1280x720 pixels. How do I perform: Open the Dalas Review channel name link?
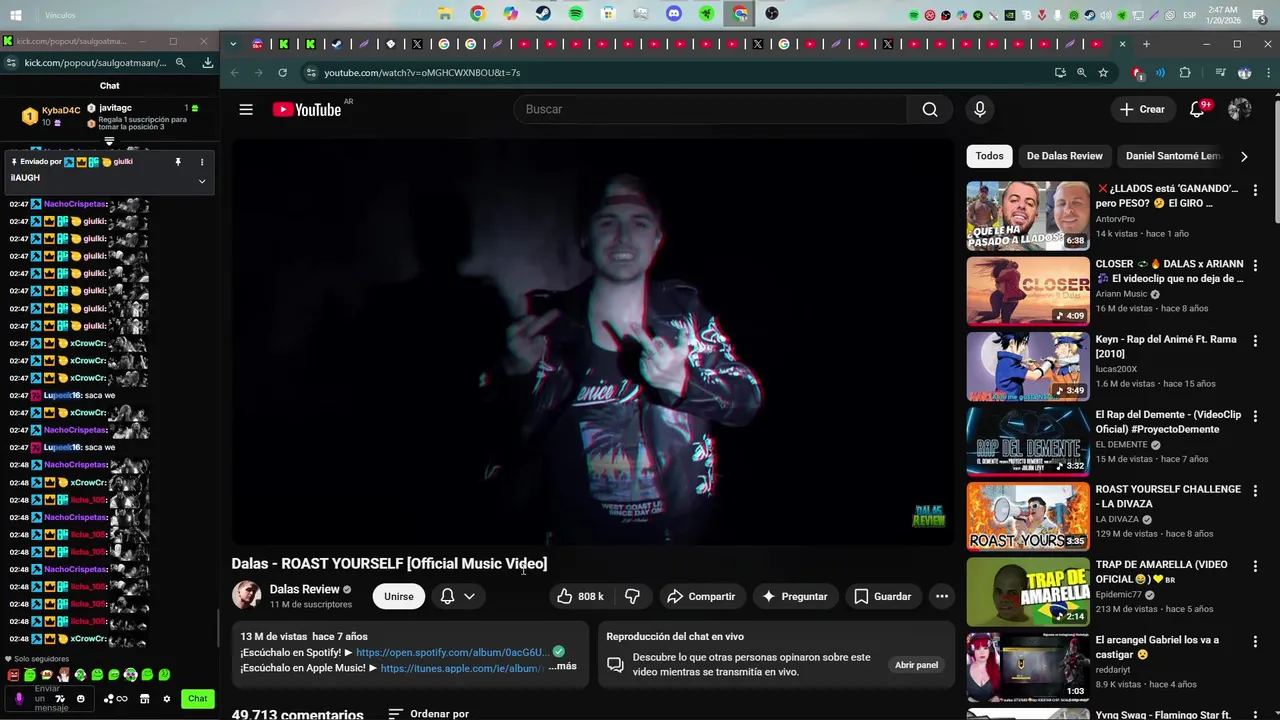pyautogui.click(x=305, y=589)
